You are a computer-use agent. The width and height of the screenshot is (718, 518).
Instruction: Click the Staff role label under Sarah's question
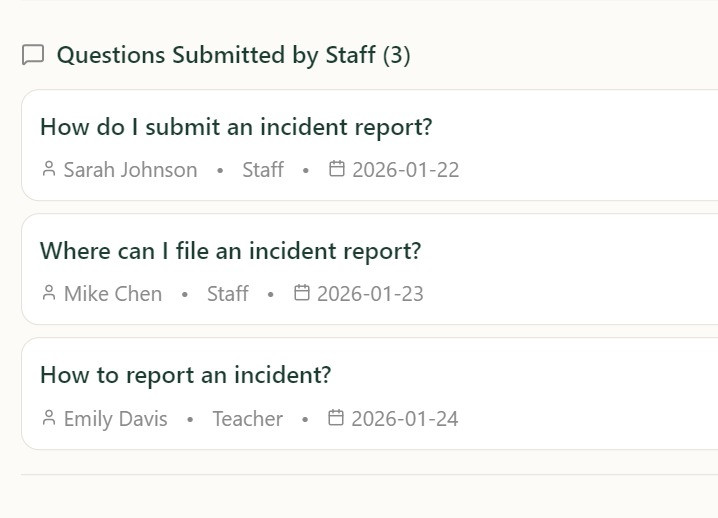click(x=263, y=170)
